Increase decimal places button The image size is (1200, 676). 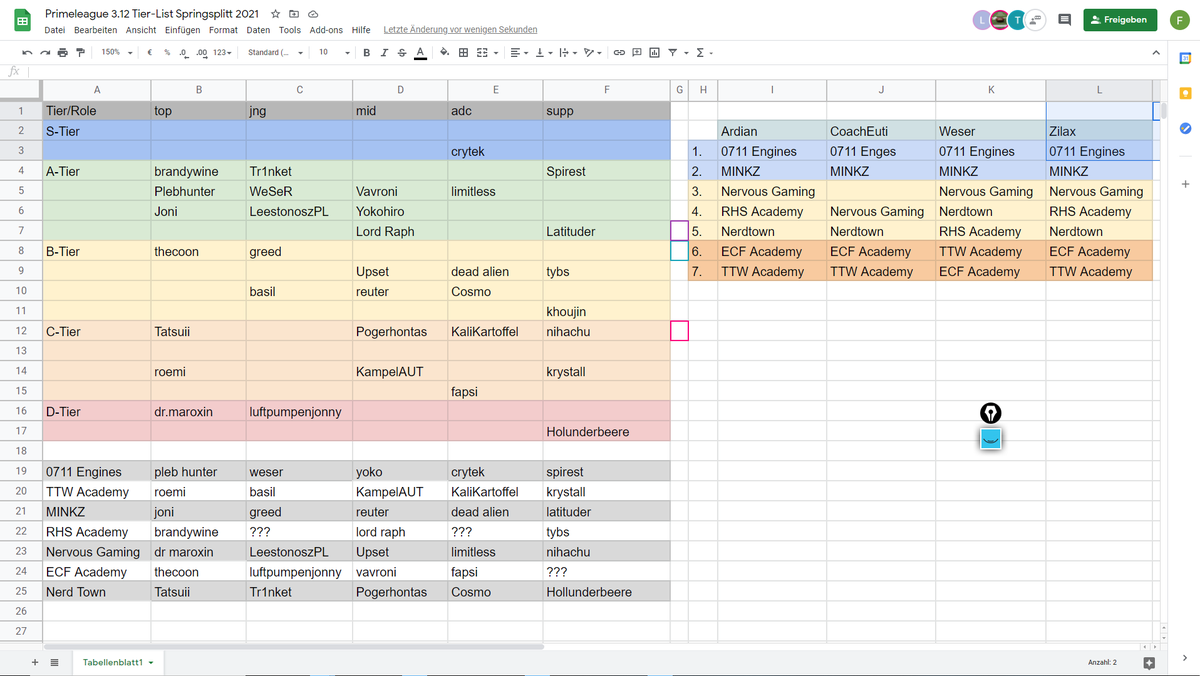pos(203,52)
